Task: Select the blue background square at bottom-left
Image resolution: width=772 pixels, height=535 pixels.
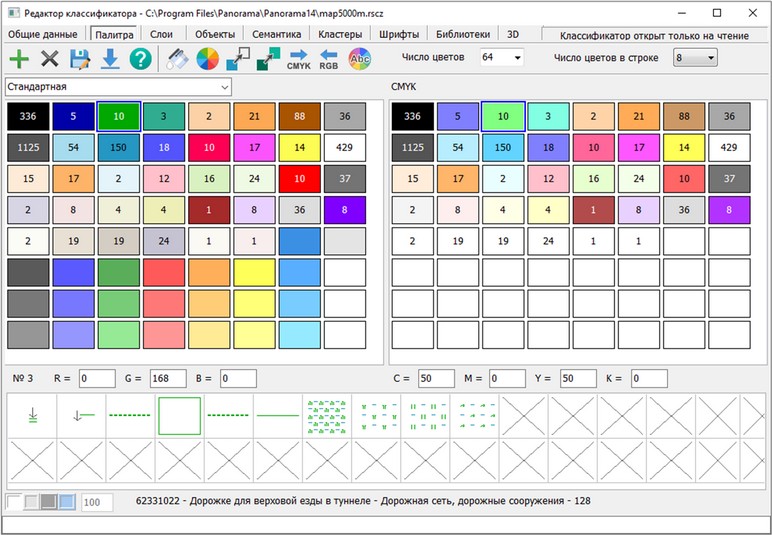Action: (x=66, y=501)
